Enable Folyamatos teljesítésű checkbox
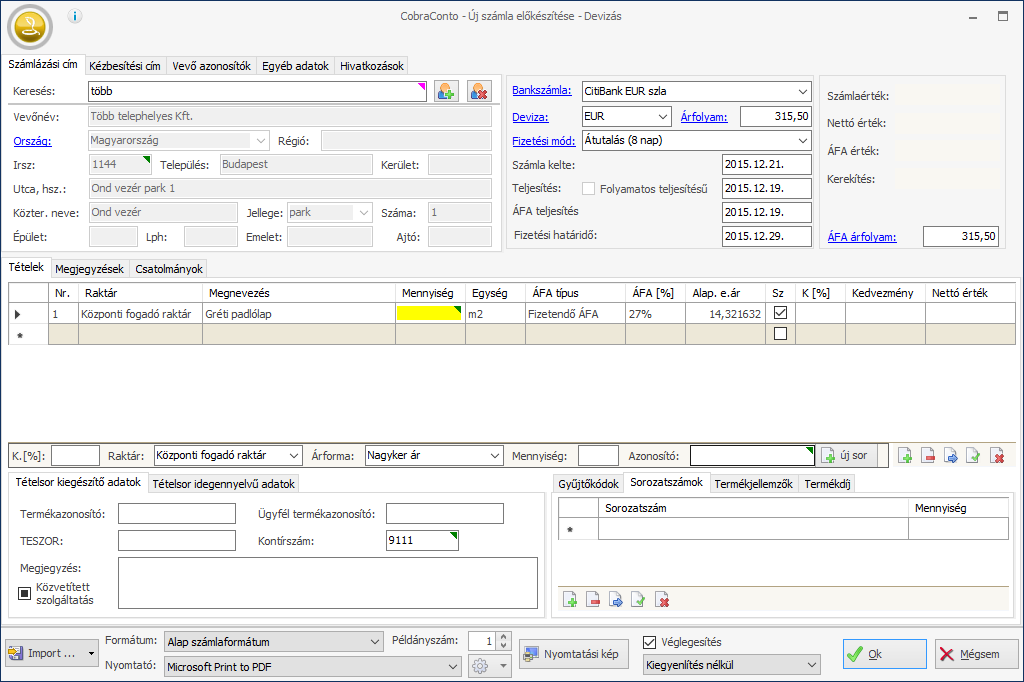The image size is (1024, 682). click(589, 188)
